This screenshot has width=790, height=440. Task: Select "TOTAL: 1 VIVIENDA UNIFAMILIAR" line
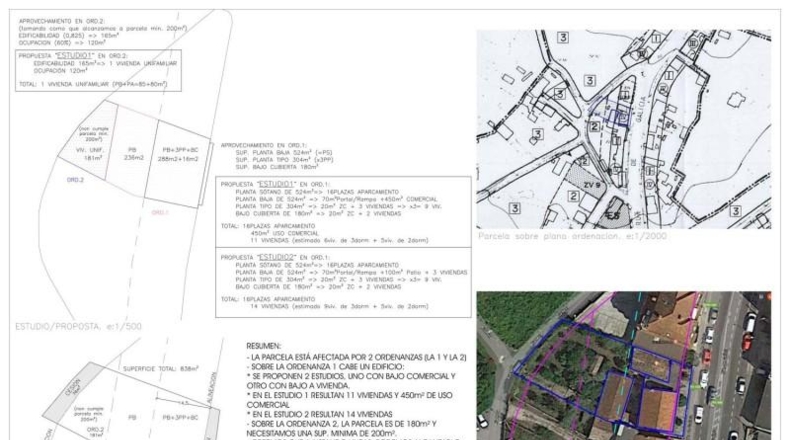click(93, 84)
